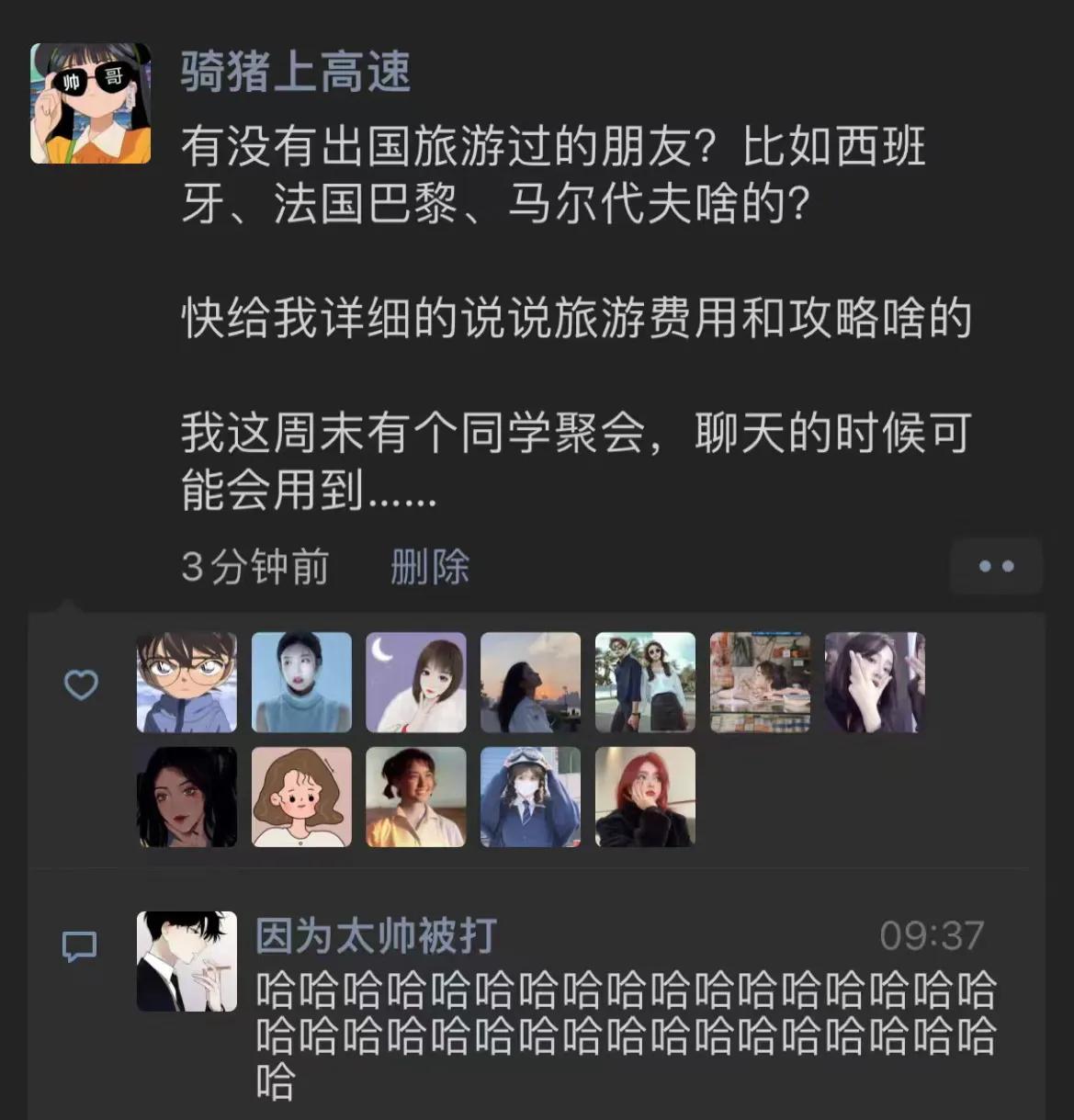Screen dimensions: 1074x1120
Task: Click the 3分钟前 timestamp
Action: coord(255,567)
